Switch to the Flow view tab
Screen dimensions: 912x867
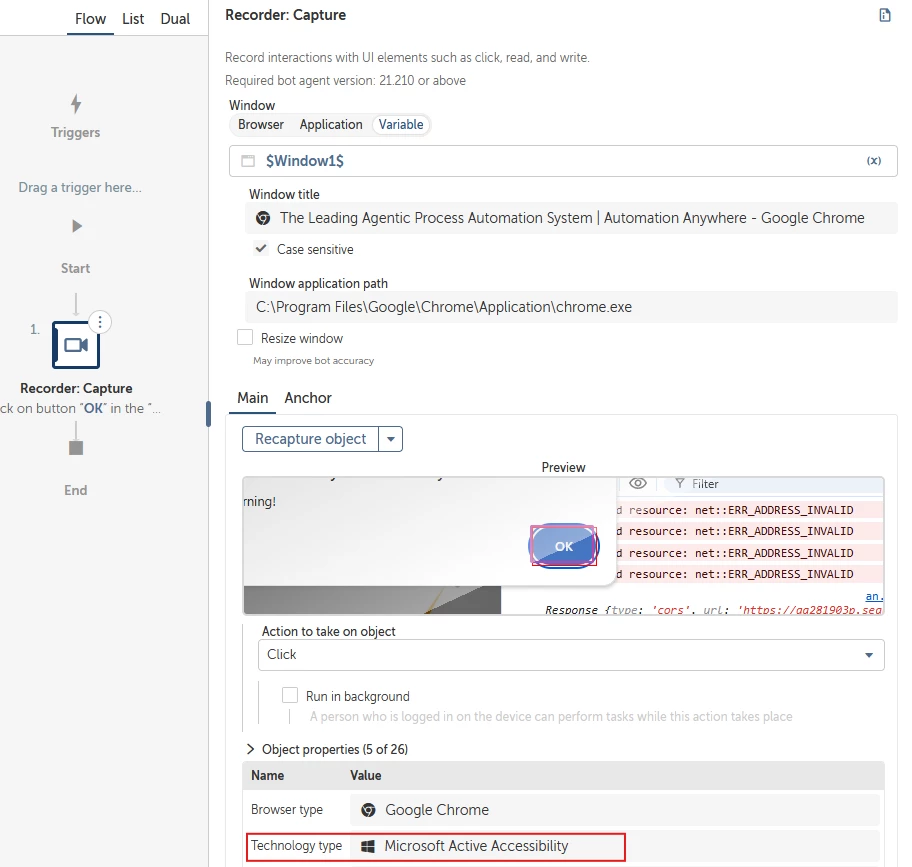90,19
